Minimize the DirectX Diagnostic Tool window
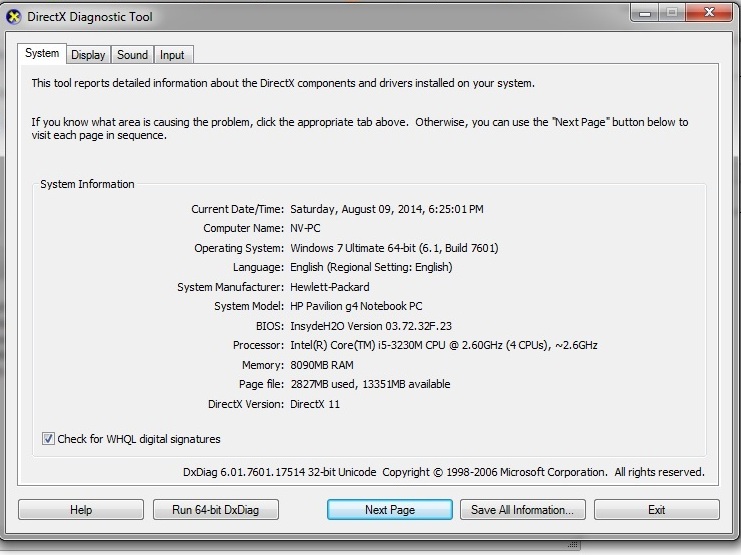The image size is (741, 555). click(642, 14)
